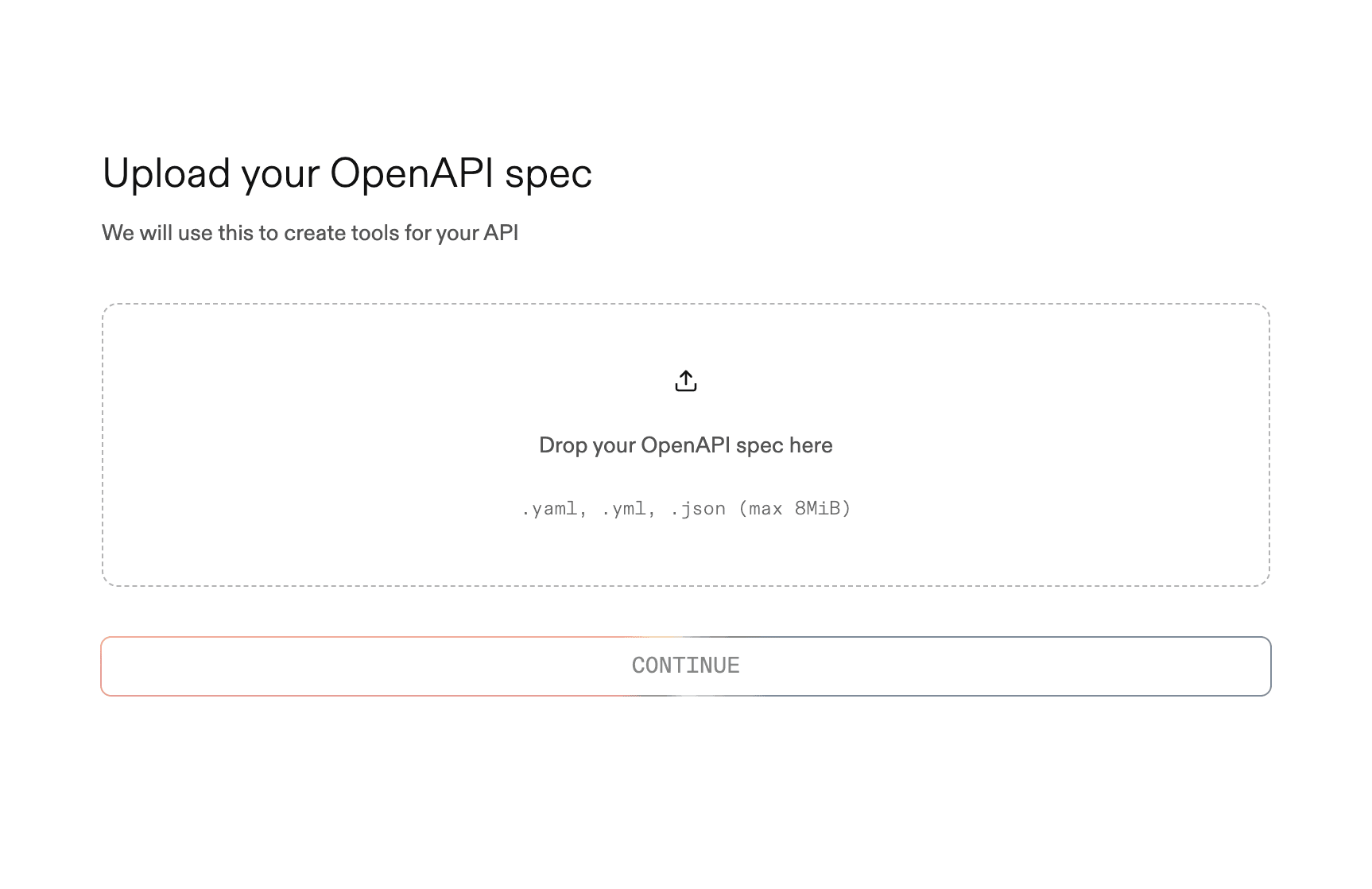
Task: Select the file upload icon above the drop text
Action: pyautogui.click(x=685, y=381)
